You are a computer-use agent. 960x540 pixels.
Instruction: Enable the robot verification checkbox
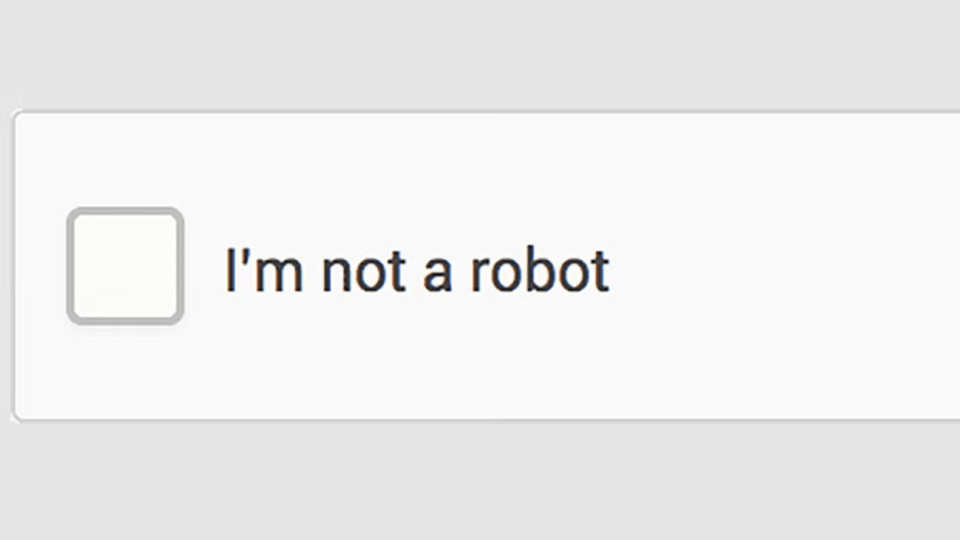tap(126, 266)
